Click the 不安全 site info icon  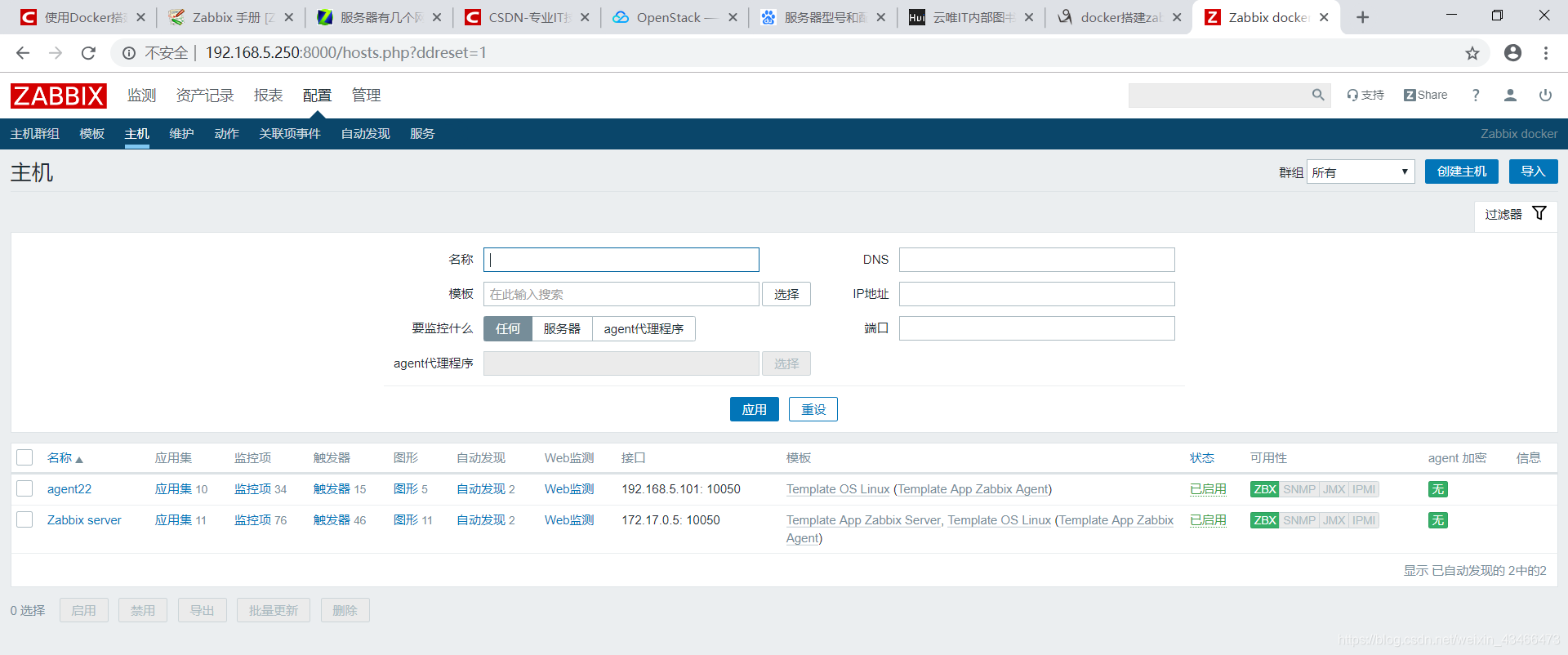click(x=129, y=53)
